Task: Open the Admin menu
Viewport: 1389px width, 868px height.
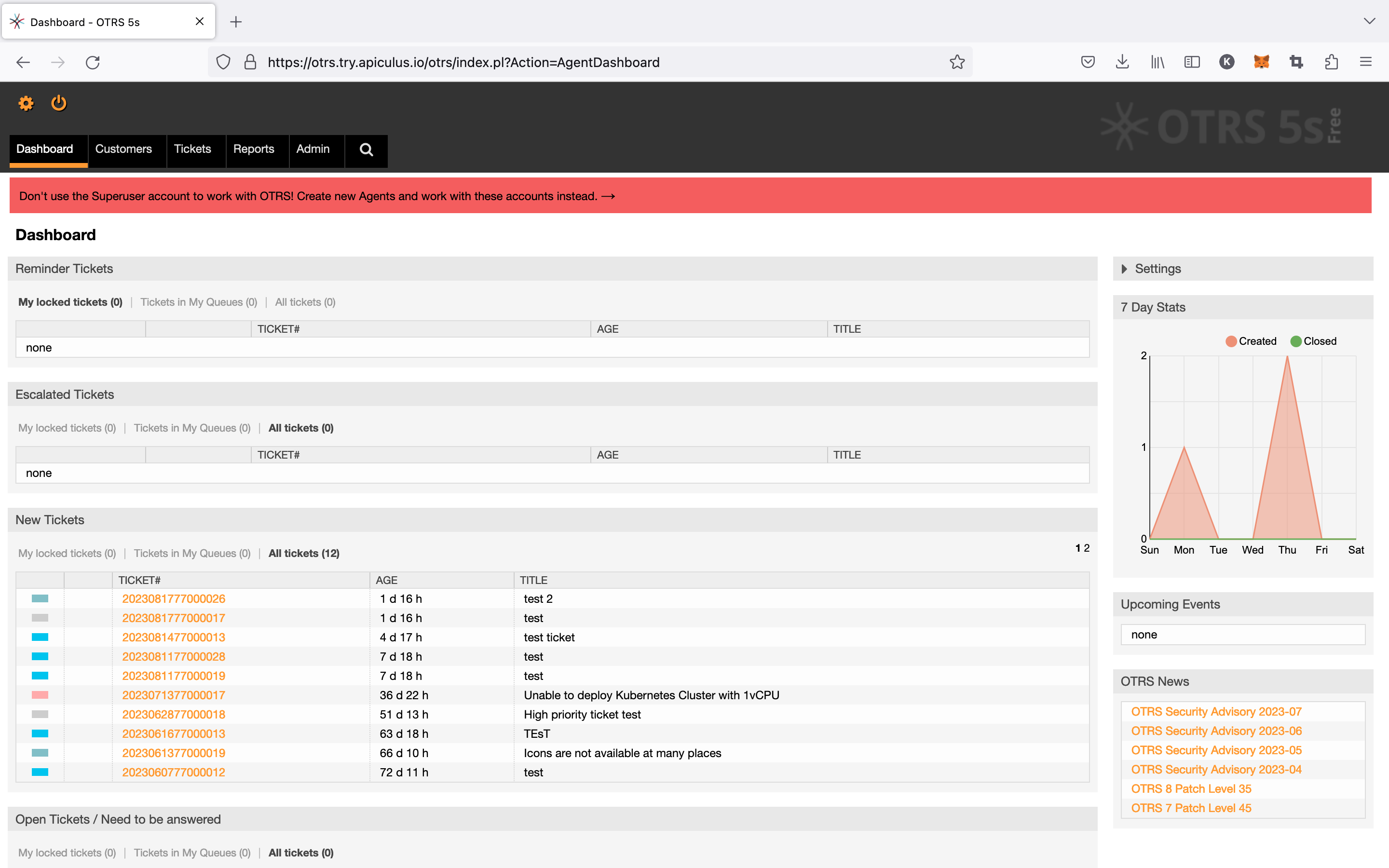Action: (313, 149)
